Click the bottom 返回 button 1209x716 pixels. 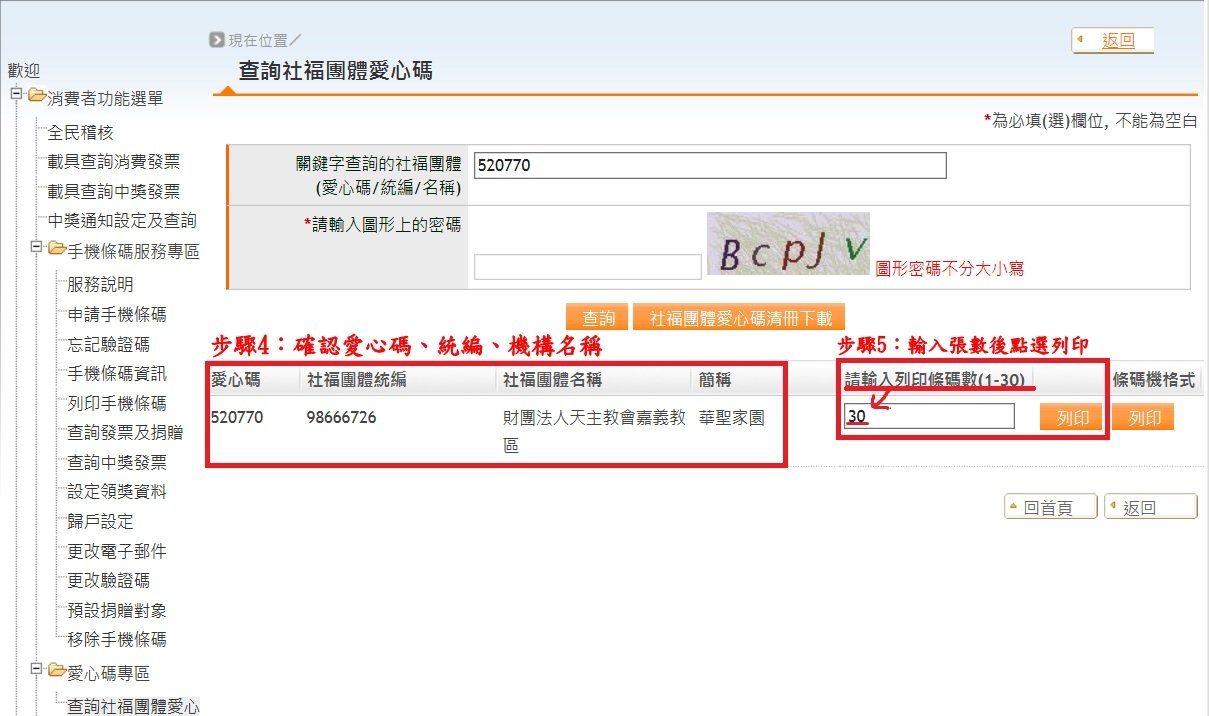1150,507
